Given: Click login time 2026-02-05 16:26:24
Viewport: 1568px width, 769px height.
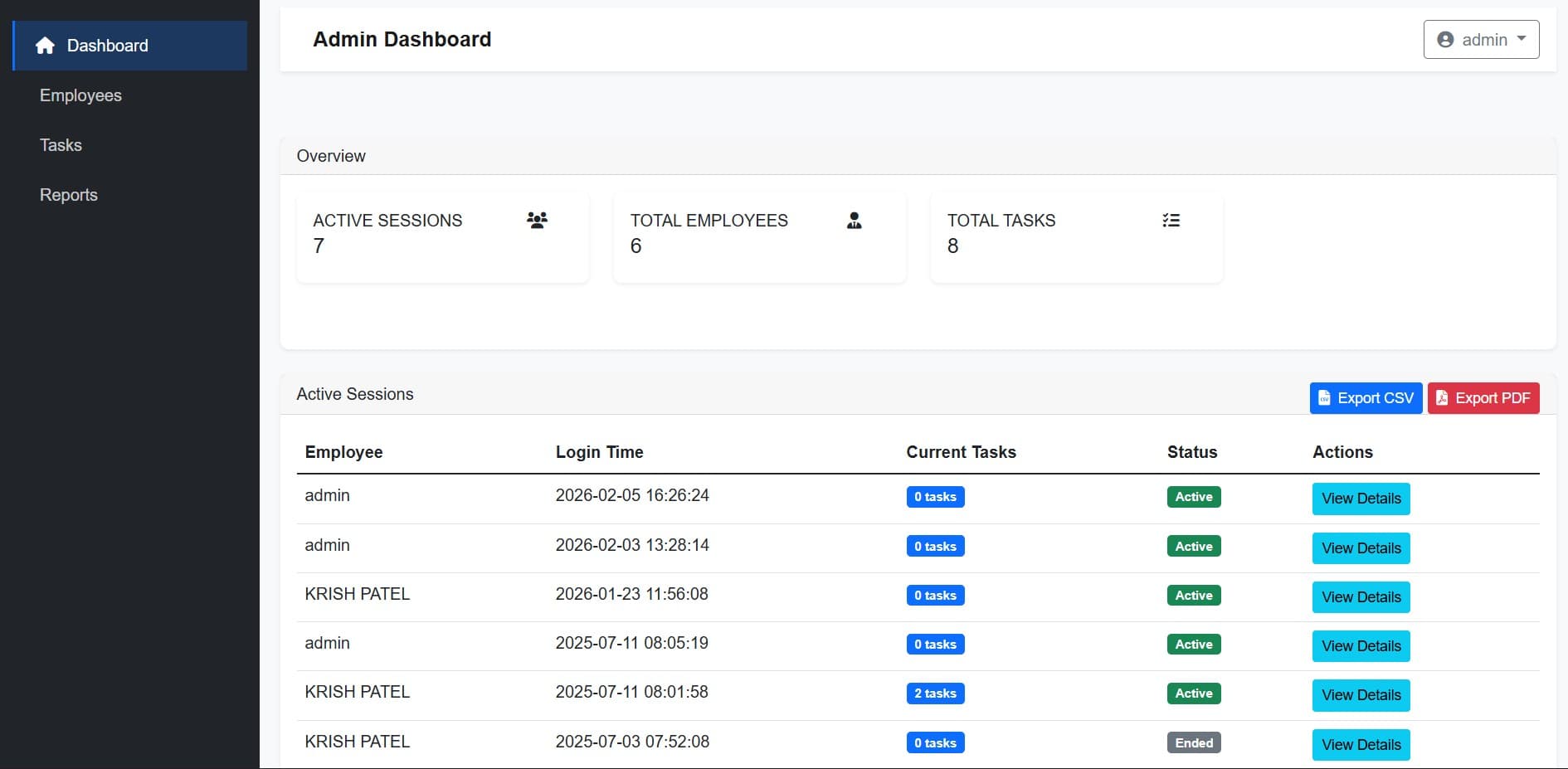Looking at the screenshot, I should coord(632,495).
